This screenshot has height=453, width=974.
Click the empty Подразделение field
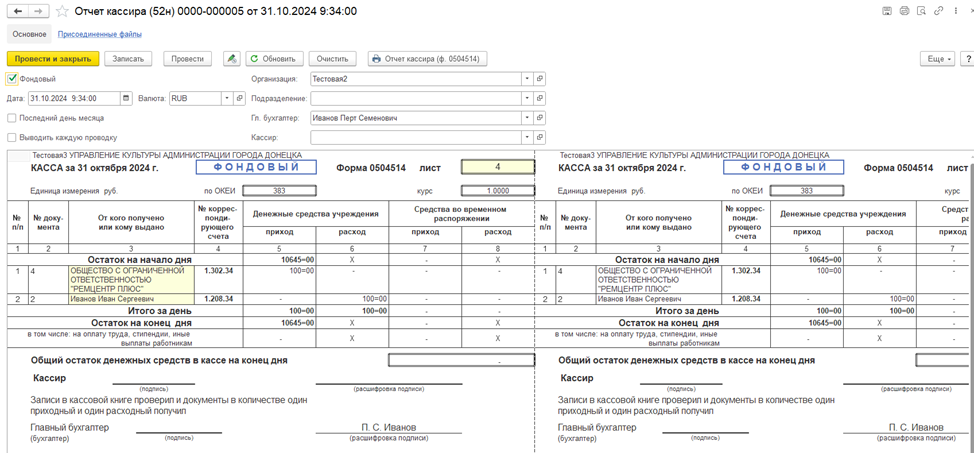416,98
